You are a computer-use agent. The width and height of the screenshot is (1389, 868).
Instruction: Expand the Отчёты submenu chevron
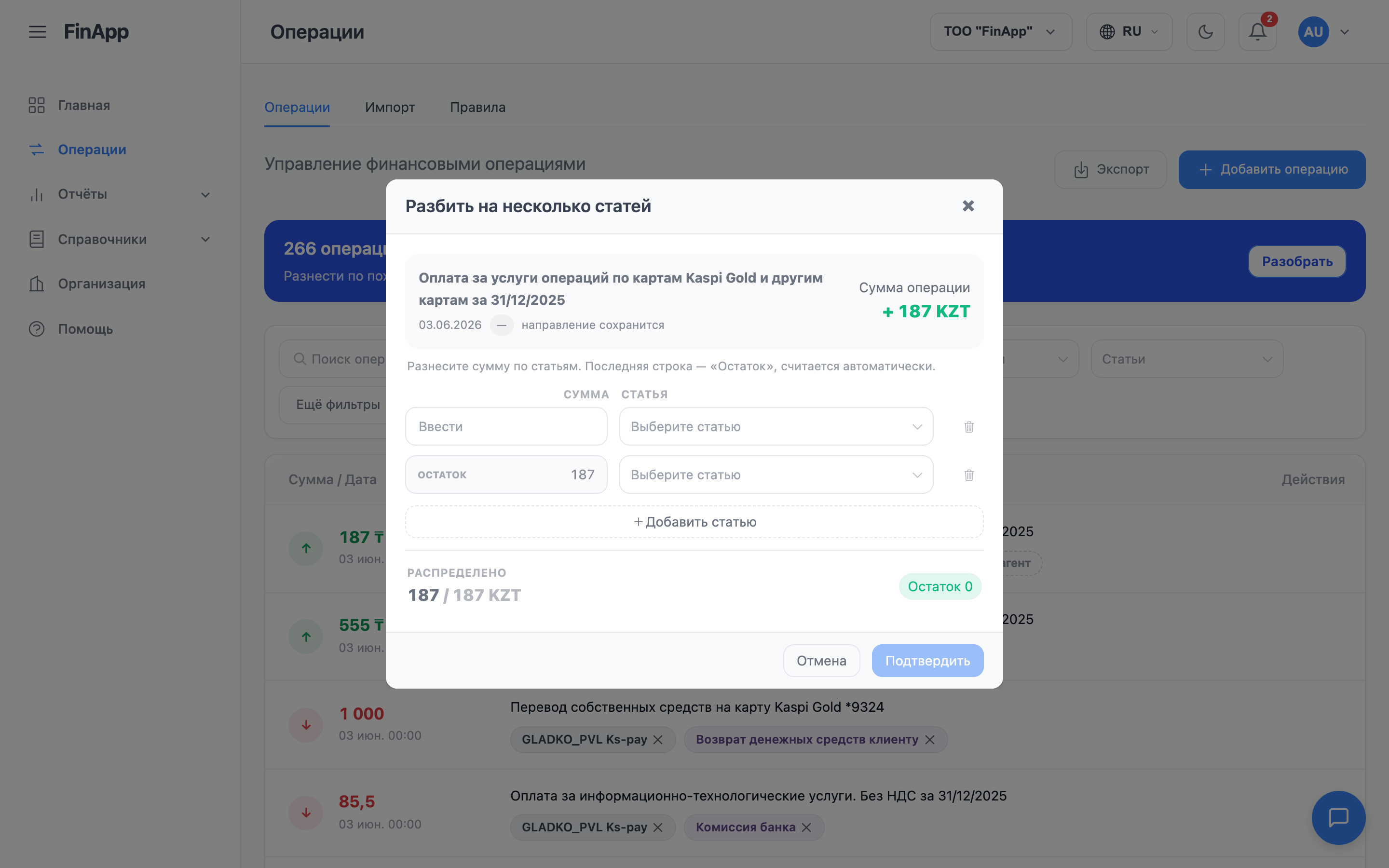pyautogui.click(x=205, y=195)
